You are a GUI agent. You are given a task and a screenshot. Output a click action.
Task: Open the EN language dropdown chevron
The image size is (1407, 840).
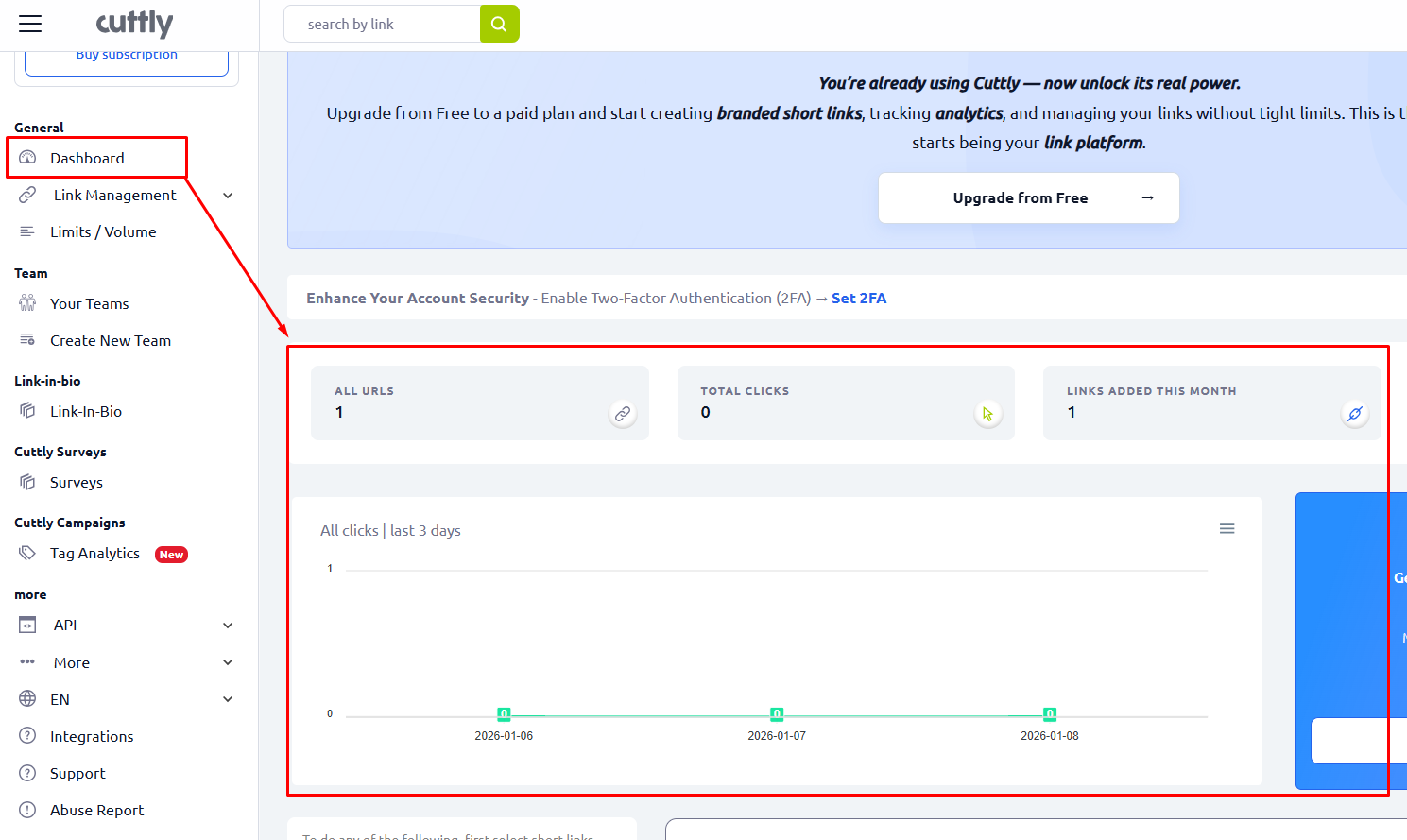[x=228, y=699]
